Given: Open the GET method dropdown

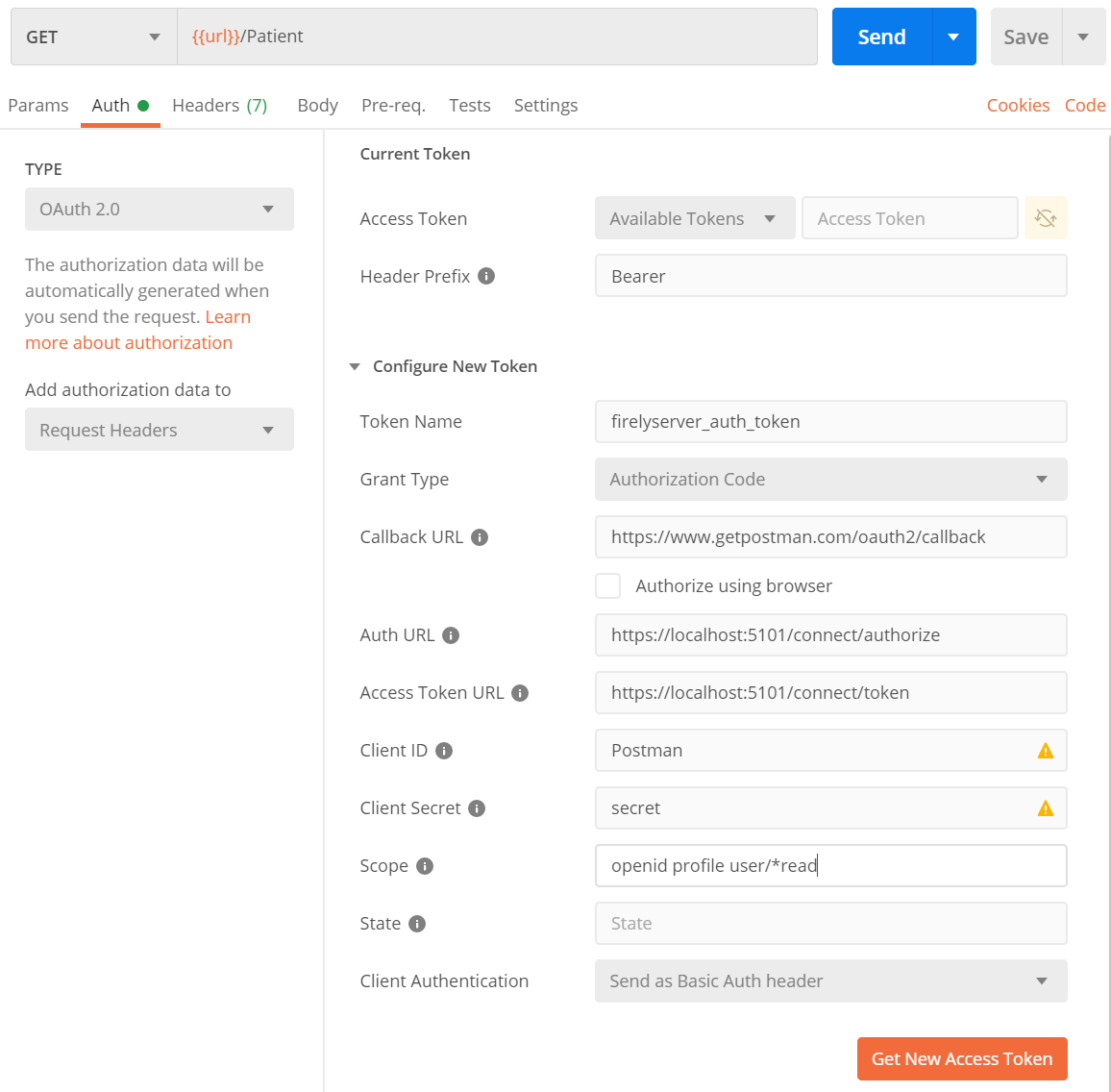Looking at the screenshot, I should point(93,37).
